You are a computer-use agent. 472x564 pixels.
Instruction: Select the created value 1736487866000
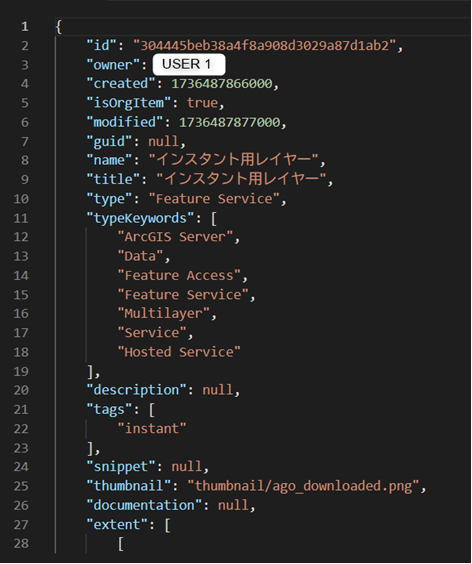222,84
